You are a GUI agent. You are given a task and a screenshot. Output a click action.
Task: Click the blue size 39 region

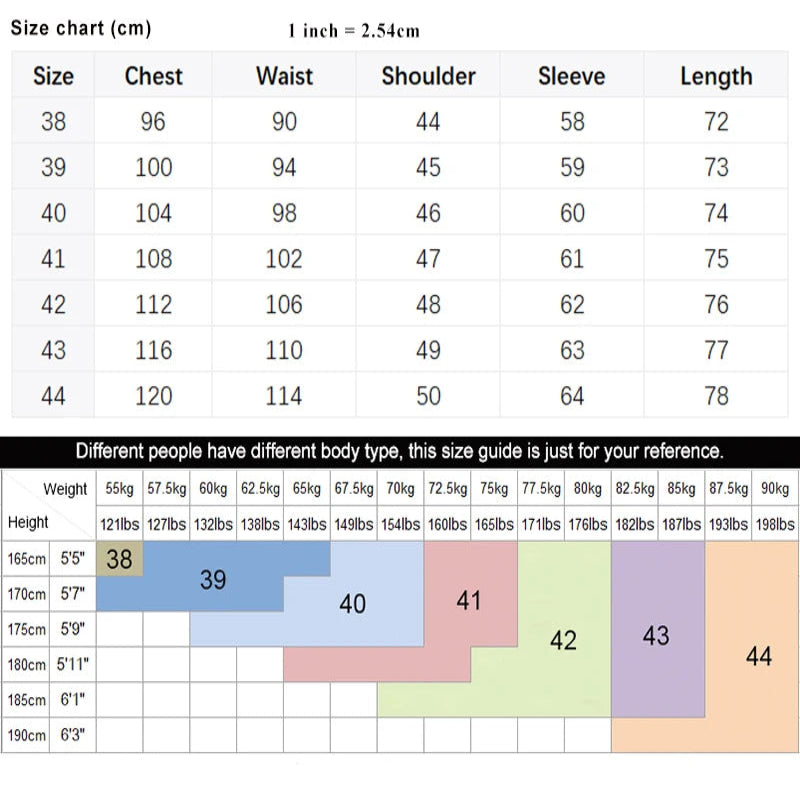[x=213, y=580]
